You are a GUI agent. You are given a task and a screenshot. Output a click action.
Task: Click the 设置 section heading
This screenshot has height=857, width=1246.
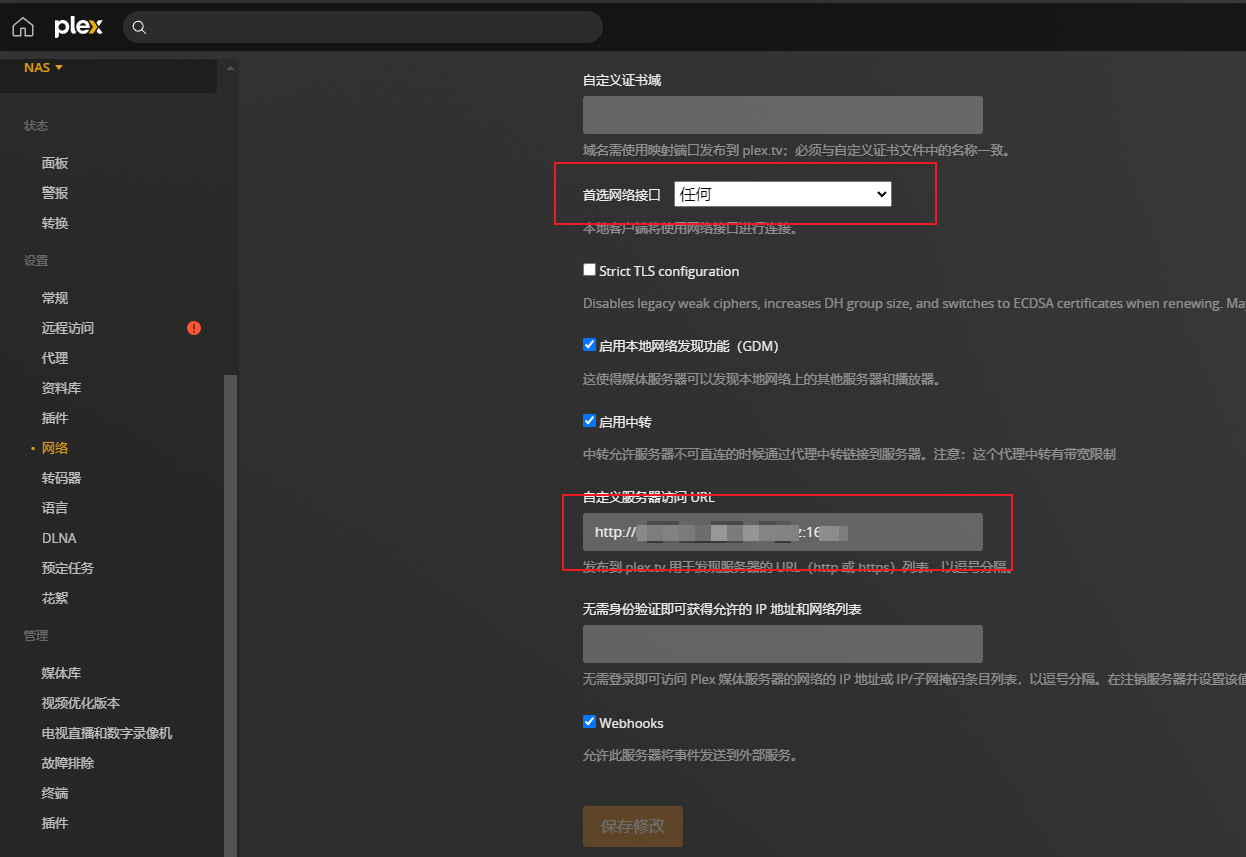(36, 260)
